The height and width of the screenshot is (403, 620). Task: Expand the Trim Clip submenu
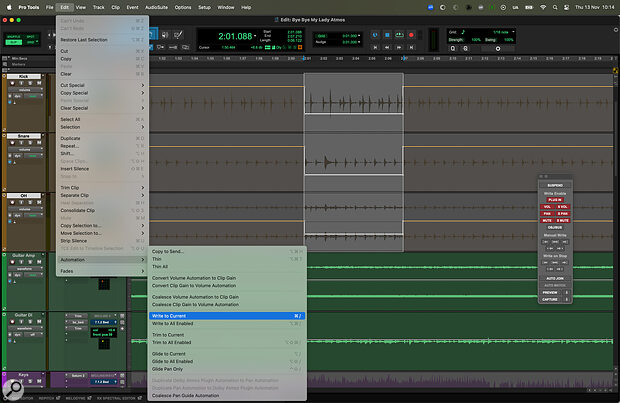[102, 187]
